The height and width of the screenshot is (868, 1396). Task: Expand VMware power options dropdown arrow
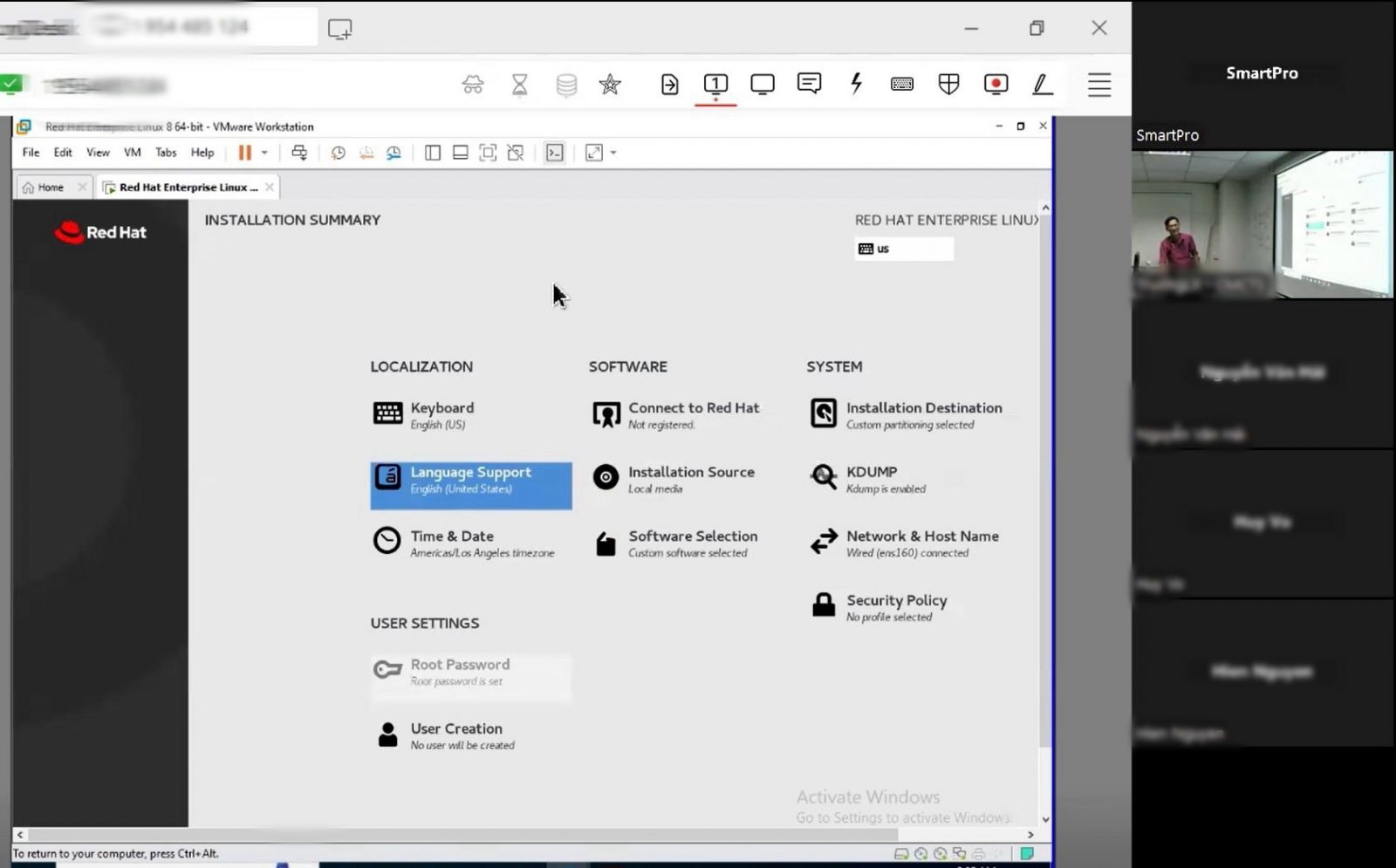click(x=264, y=153)
